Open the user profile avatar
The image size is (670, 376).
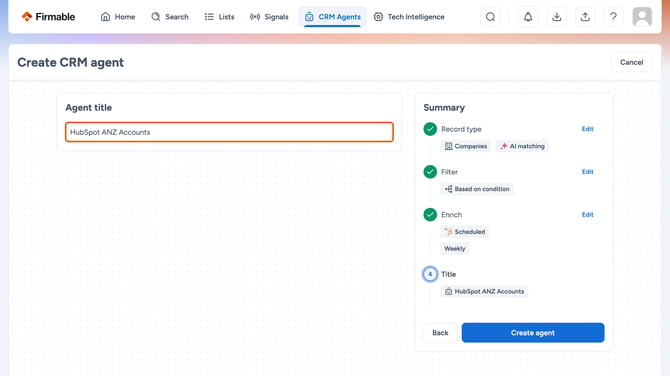coord(642,17)
